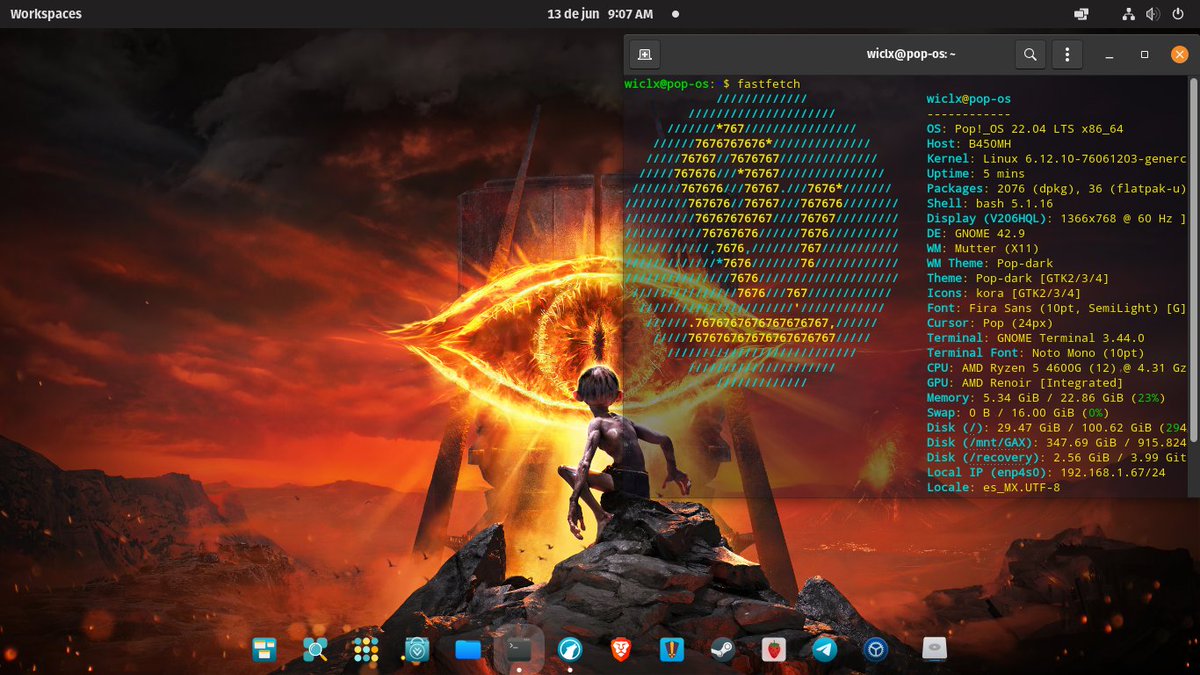Open the Workspaces overview
The width and height of the screenshot is (1200, 675).
pyautogui.click(x=46, y=14)
